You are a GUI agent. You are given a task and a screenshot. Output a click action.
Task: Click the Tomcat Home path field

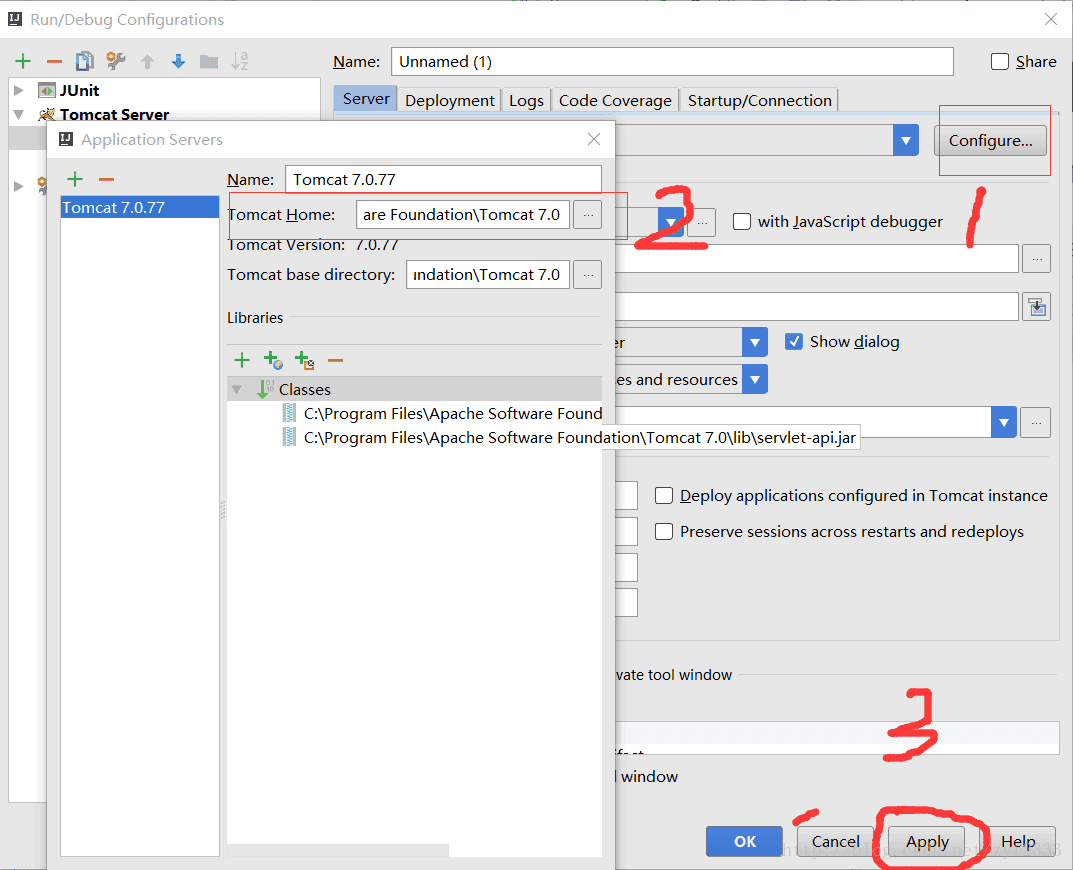tap(463, 215)
